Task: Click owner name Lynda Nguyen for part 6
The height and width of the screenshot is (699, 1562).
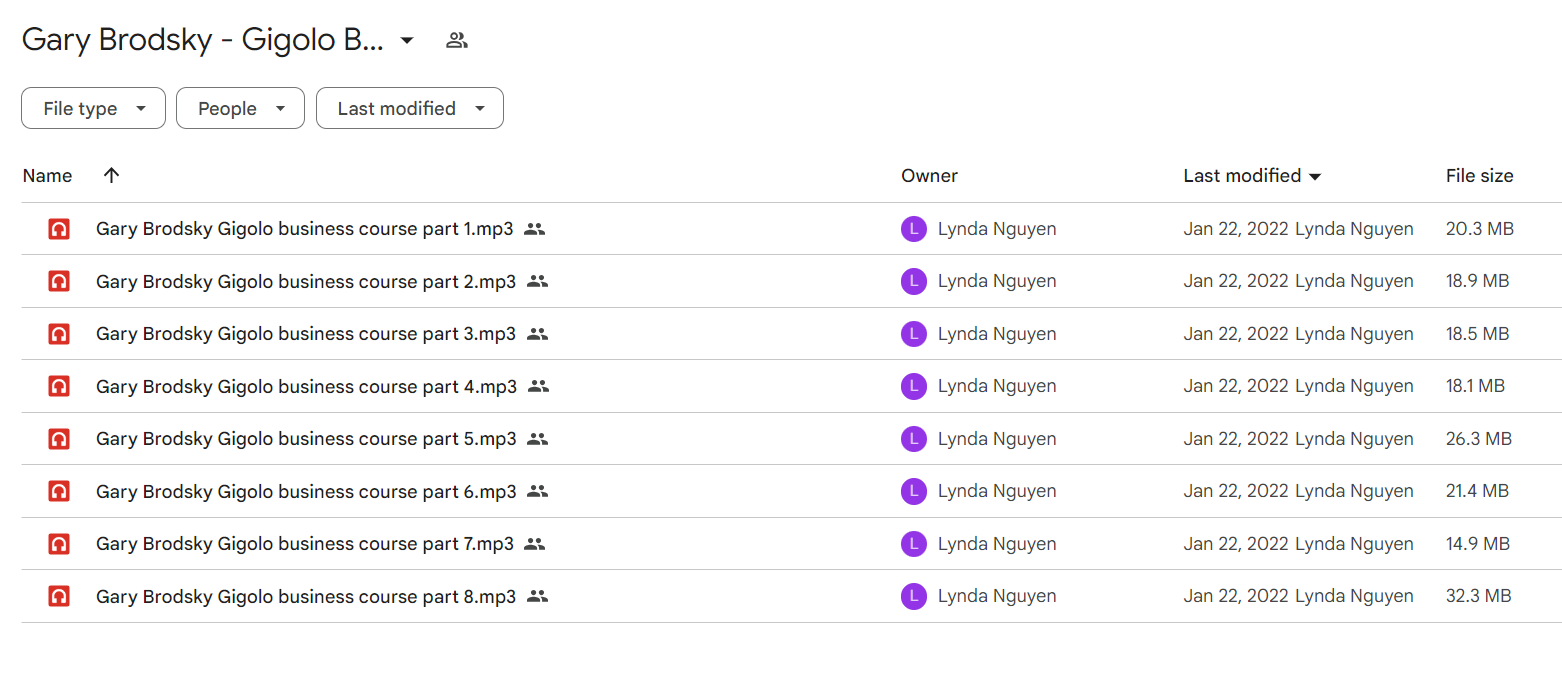Action: pyautogui.click(x=997, y=491)
